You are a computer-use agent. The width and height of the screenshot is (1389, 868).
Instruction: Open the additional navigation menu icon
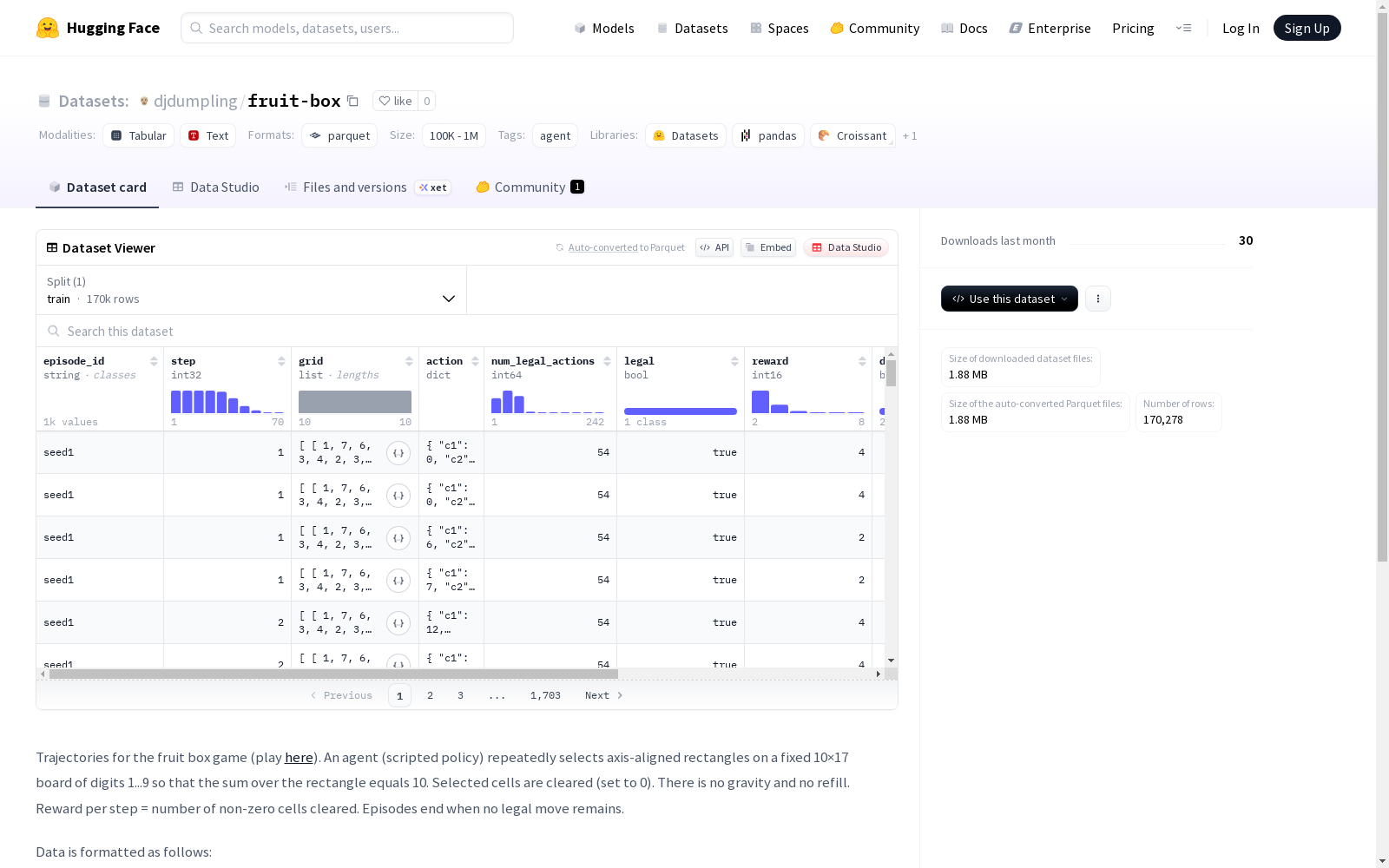coord(1183,28)
